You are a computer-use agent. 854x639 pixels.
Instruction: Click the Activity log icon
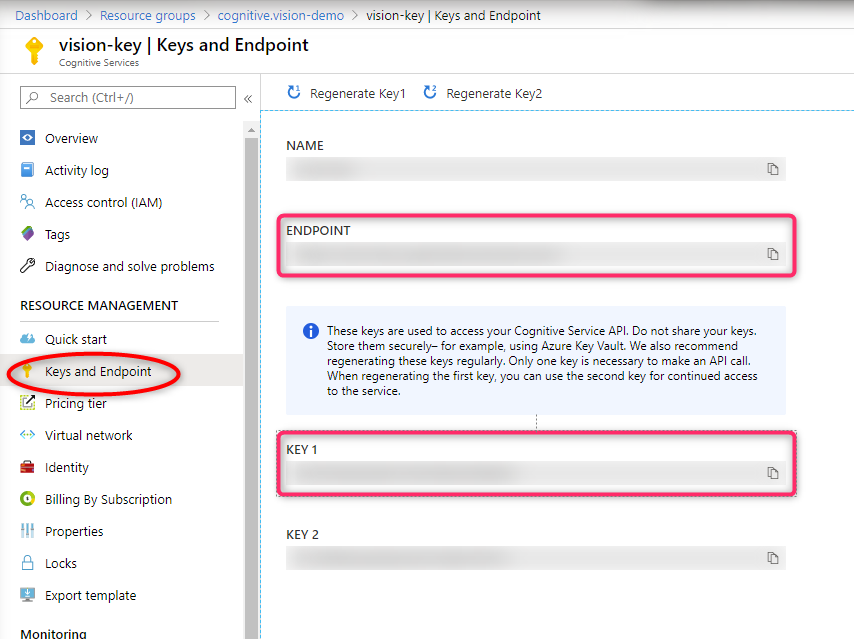point(27,170)
